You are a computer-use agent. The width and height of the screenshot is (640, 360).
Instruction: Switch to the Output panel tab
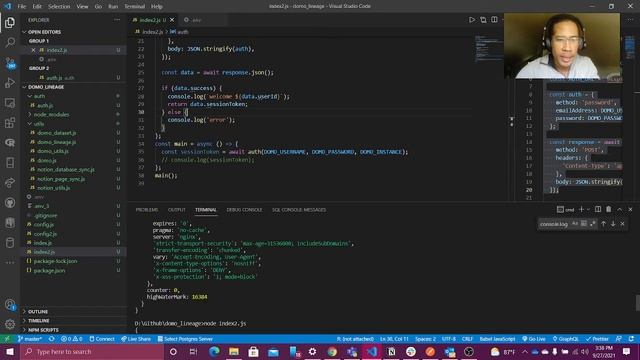pos(177,210)
